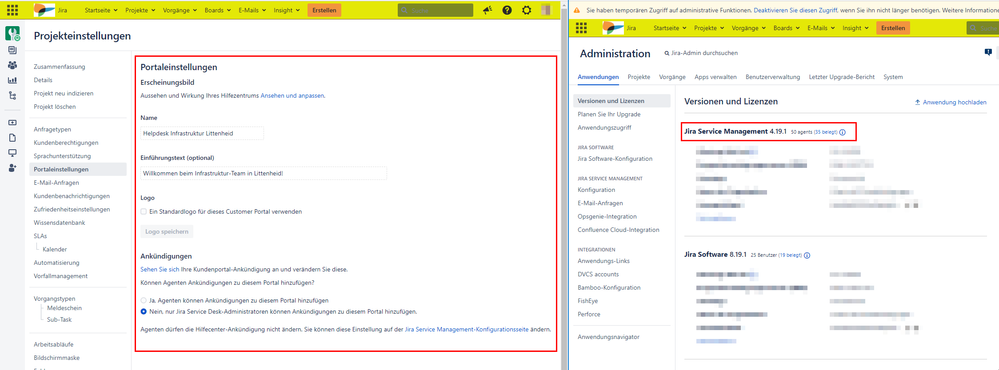Expand Insight menu in Administration window
The image size is (999, 370).
pyautogui.click(x=856, y=29)
